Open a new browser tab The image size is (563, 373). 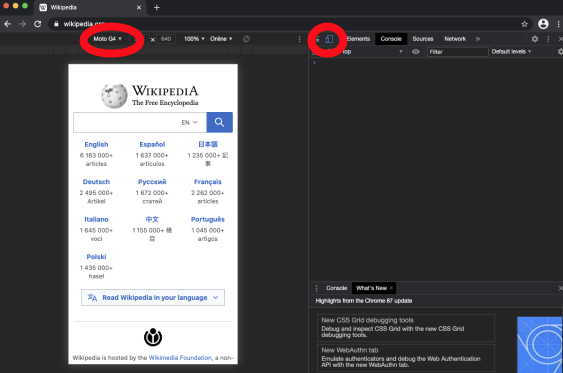pos(157,8)
